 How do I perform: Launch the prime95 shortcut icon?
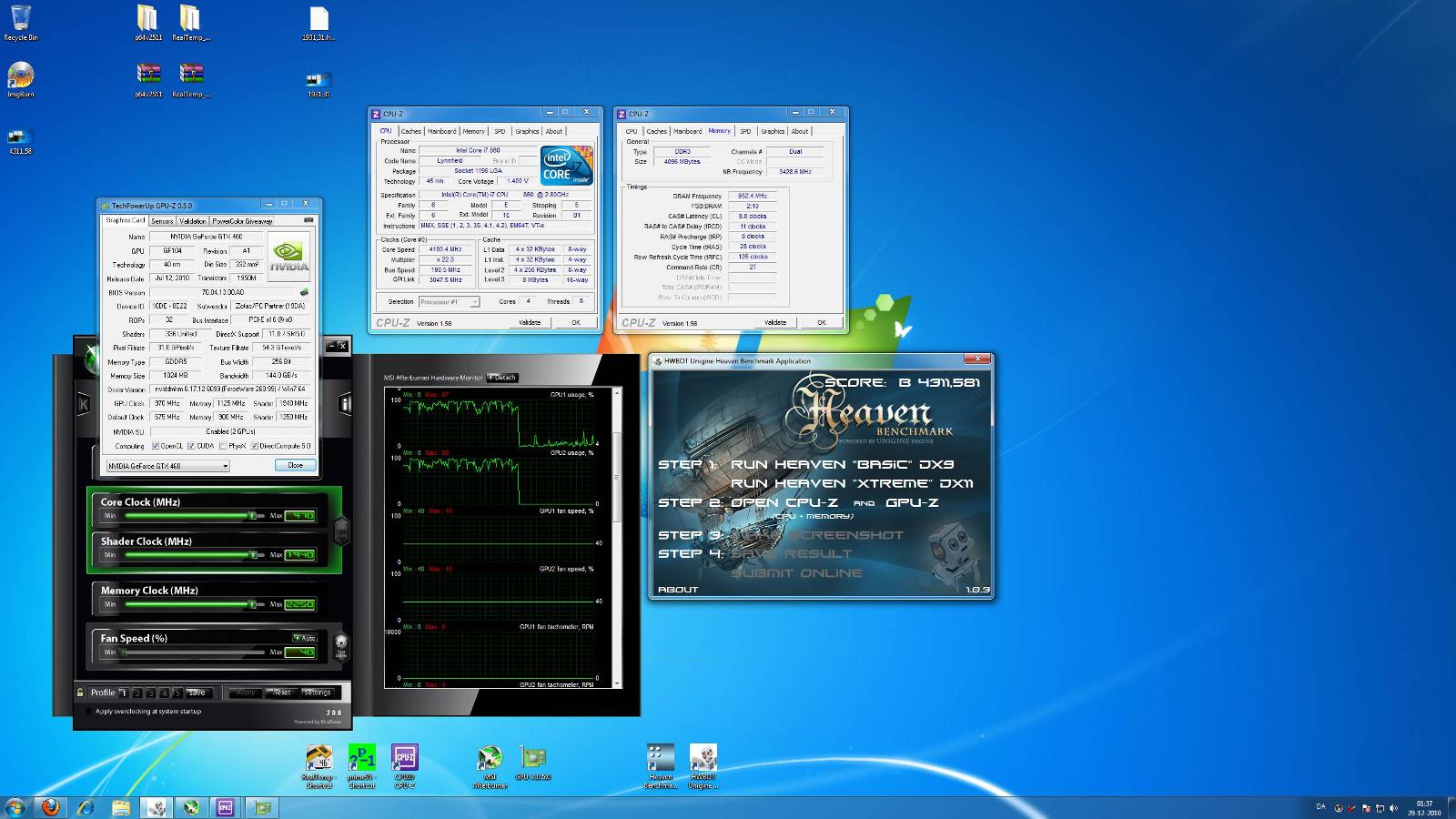tap(361, 765)
